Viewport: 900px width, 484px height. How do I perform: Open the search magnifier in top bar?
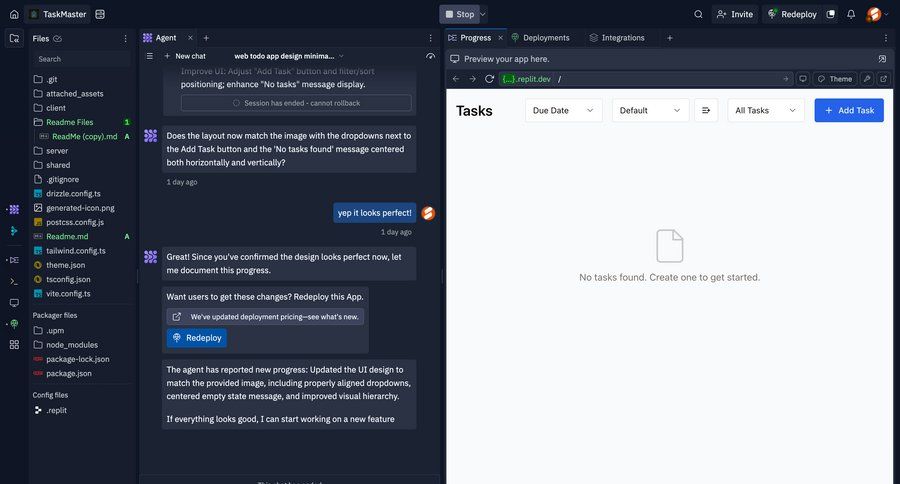698,14
